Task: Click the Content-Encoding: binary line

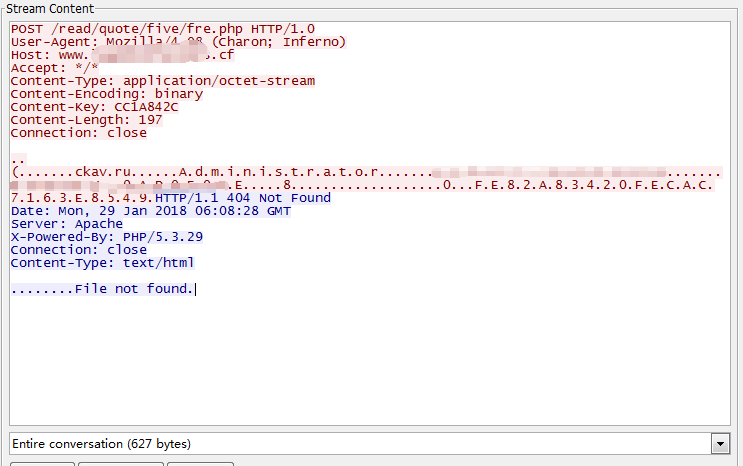Action: pos(107,94)
